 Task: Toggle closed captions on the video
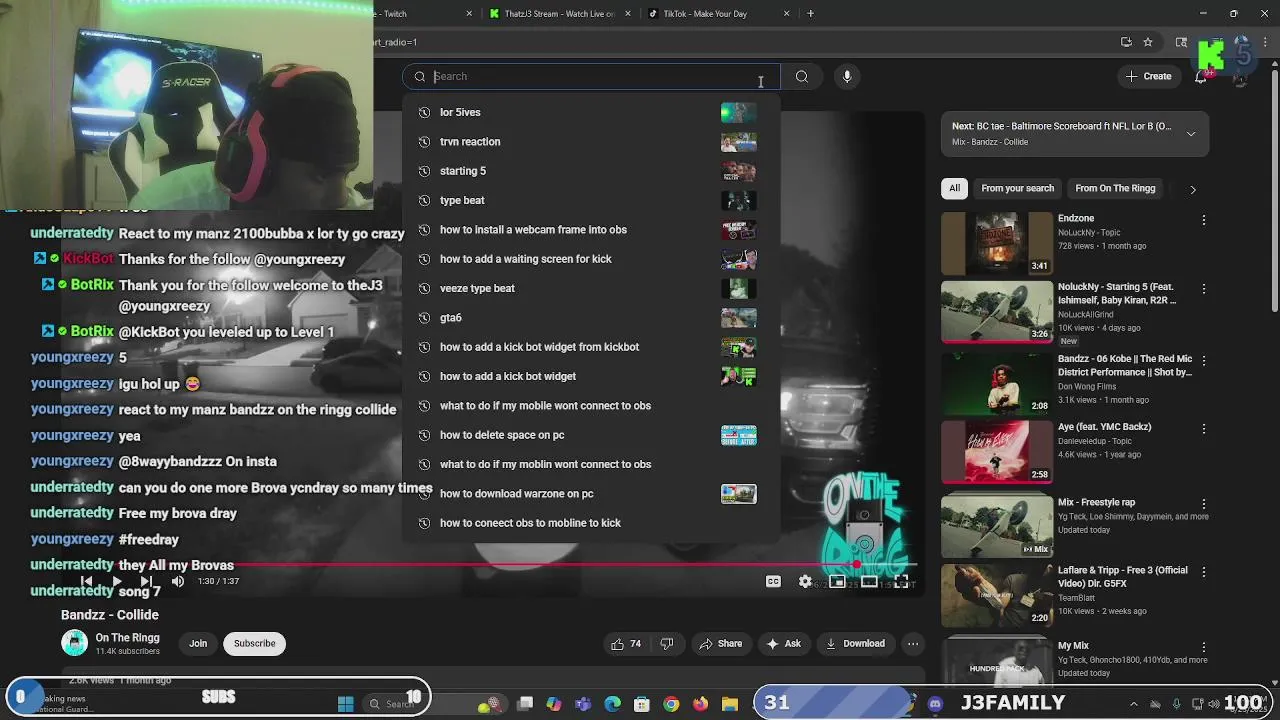point(773,581)
